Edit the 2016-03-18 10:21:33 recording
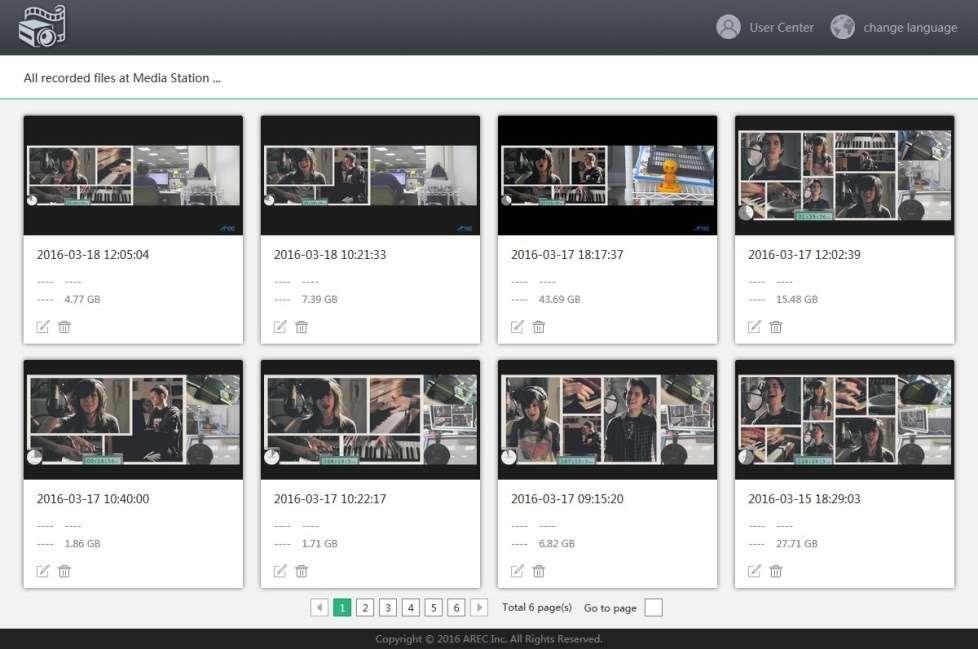978x649 pixels. coord(279,327)
